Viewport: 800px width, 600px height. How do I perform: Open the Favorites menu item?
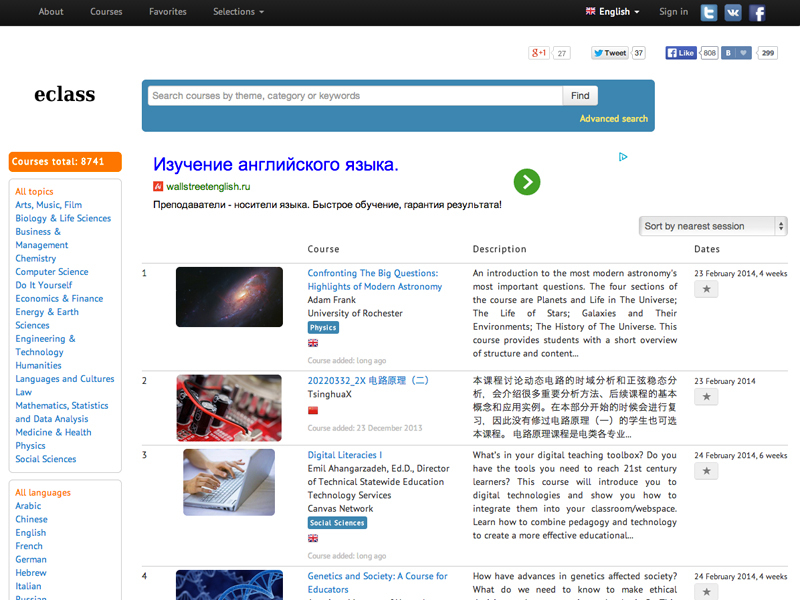[168, 12]
